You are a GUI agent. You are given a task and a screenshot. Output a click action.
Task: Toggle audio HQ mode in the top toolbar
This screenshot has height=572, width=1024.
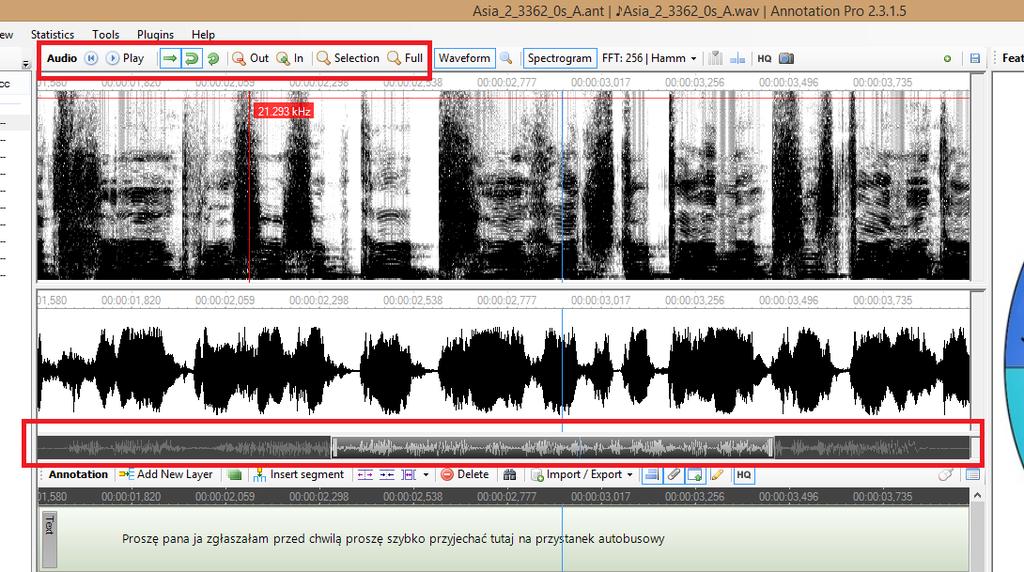point(764,58)
